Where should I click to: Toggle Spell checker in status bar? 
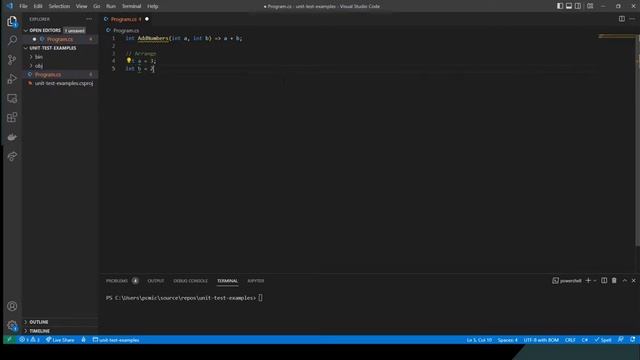pyautogui.click(x=603, y=340)
